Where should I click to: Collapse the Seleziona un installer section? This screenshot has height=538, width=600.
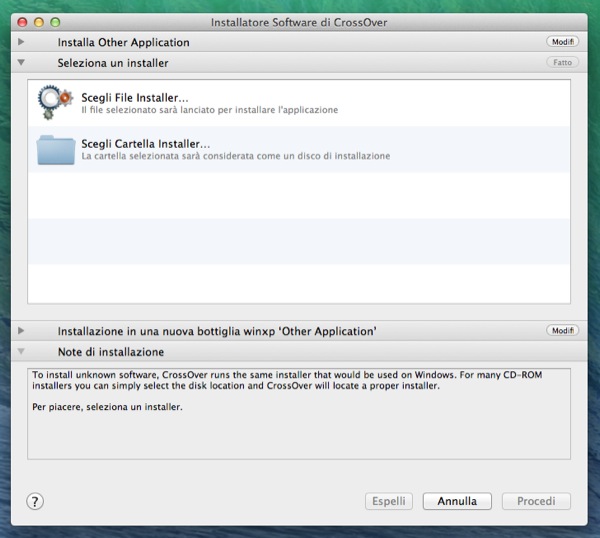21,62
